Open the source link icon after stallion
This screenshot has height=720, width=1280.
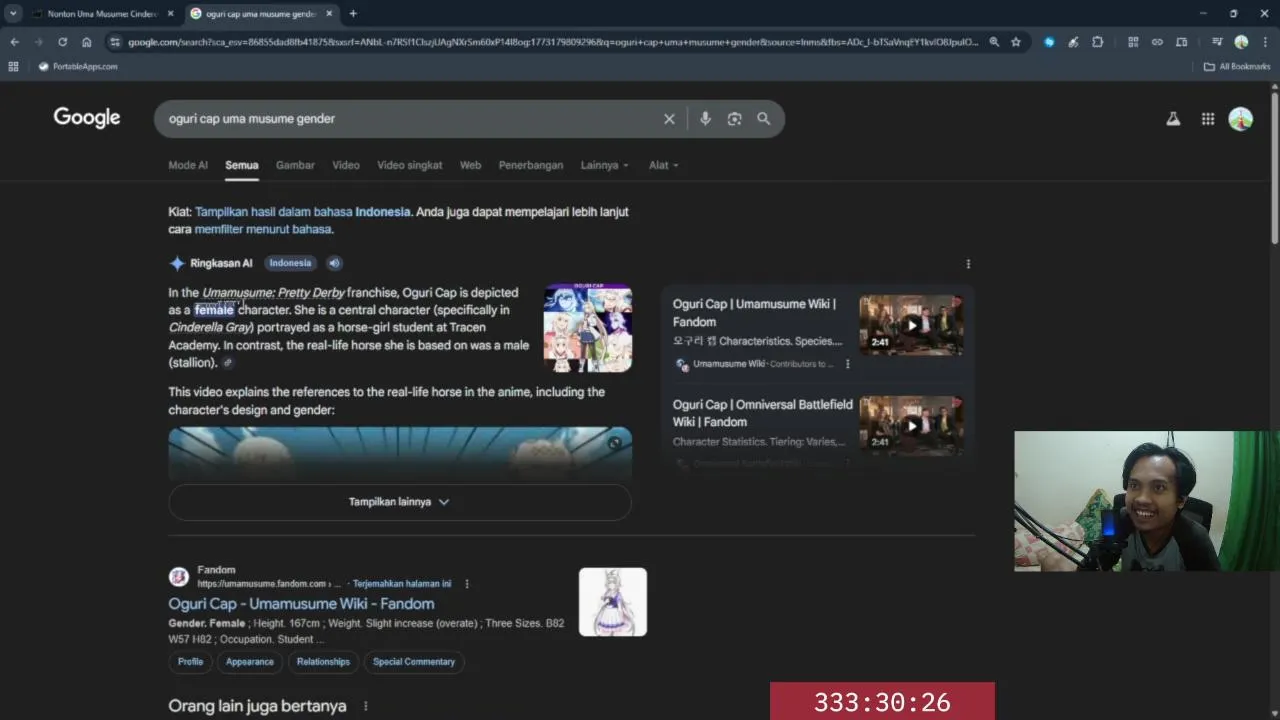tap(228, 363)
